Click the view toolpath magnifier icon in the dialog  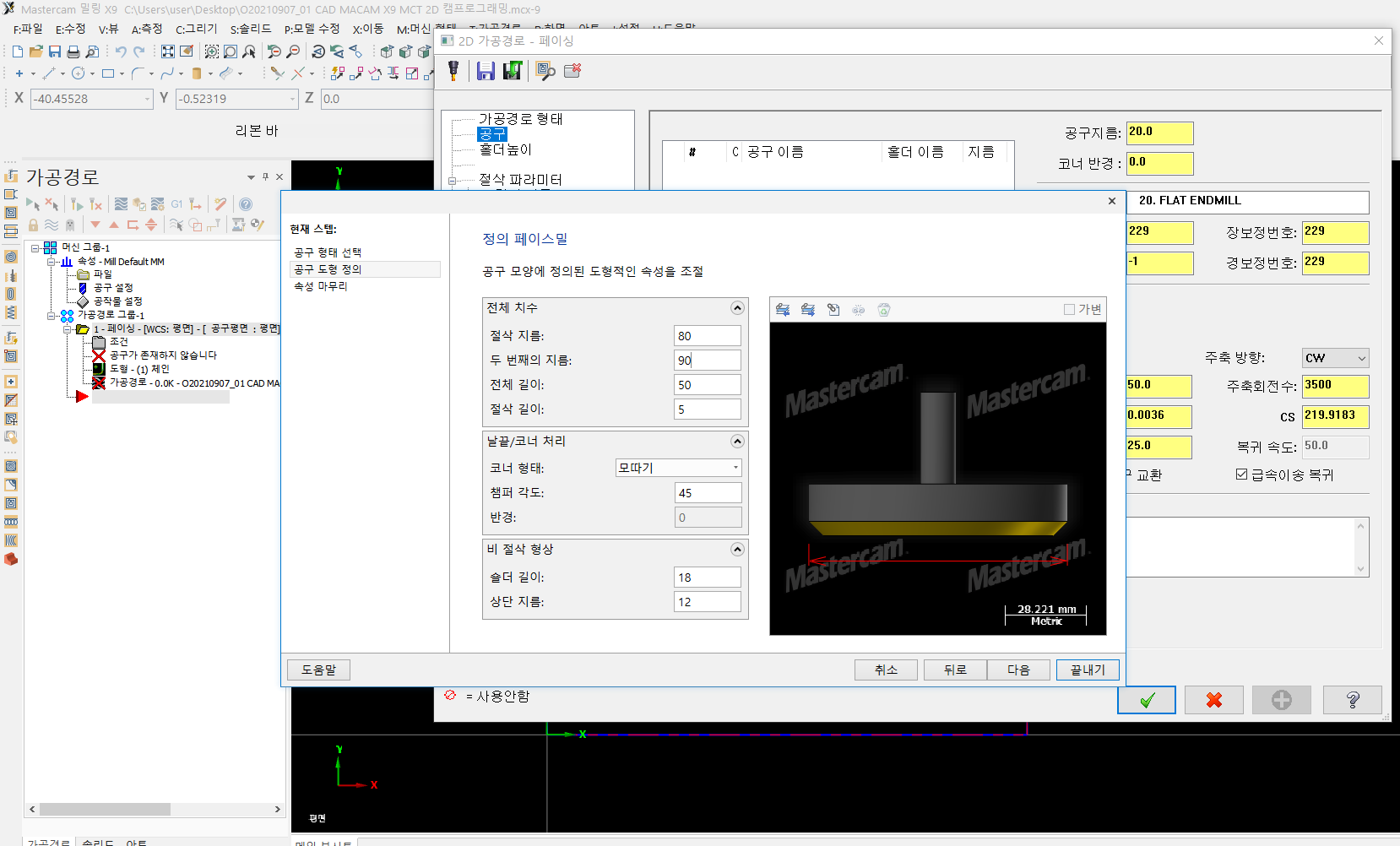pyautogui.click(x=545, y=71)
